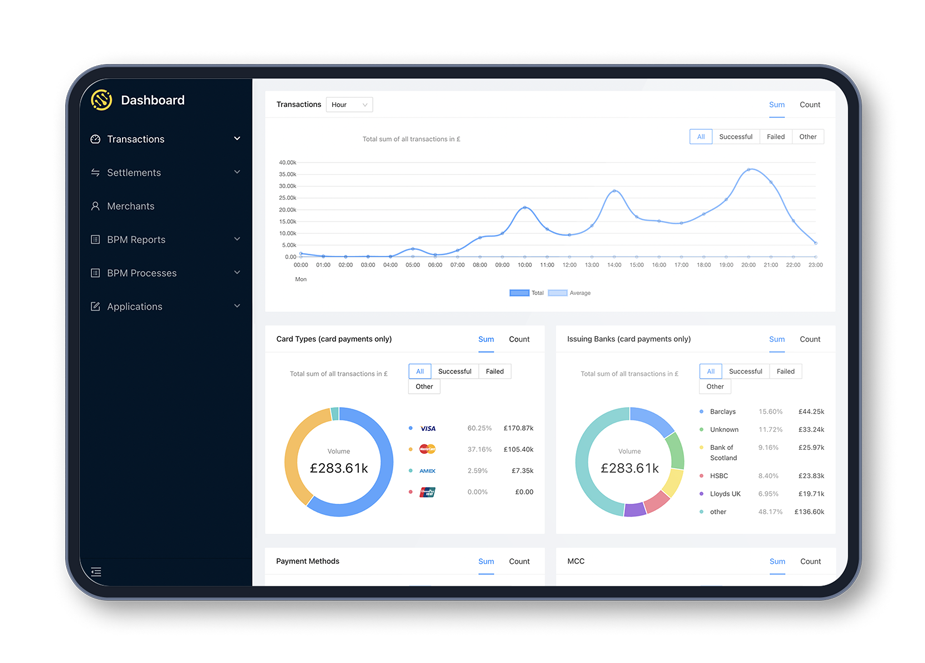The image size is (925, 663).
Task: Toggle Average series in chart legend
Action: (569, 293)
